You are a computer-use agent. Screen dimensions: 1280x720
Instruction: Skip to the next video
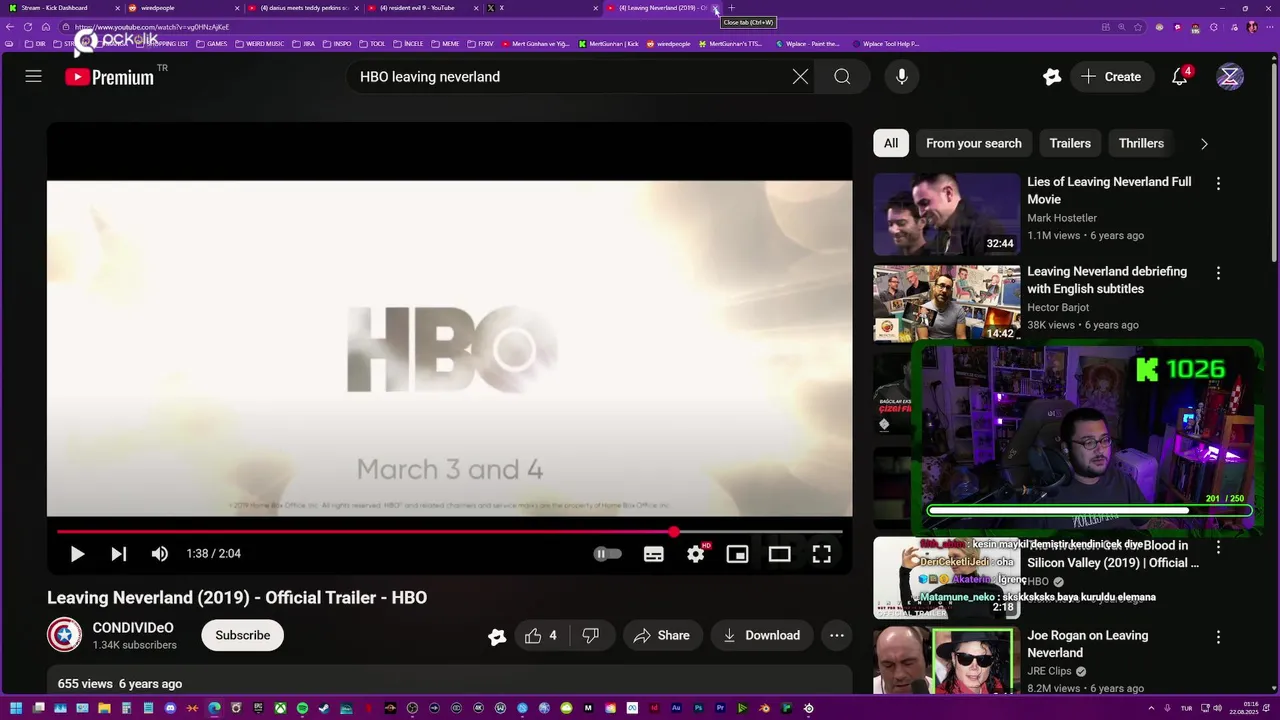coord(118,554)
